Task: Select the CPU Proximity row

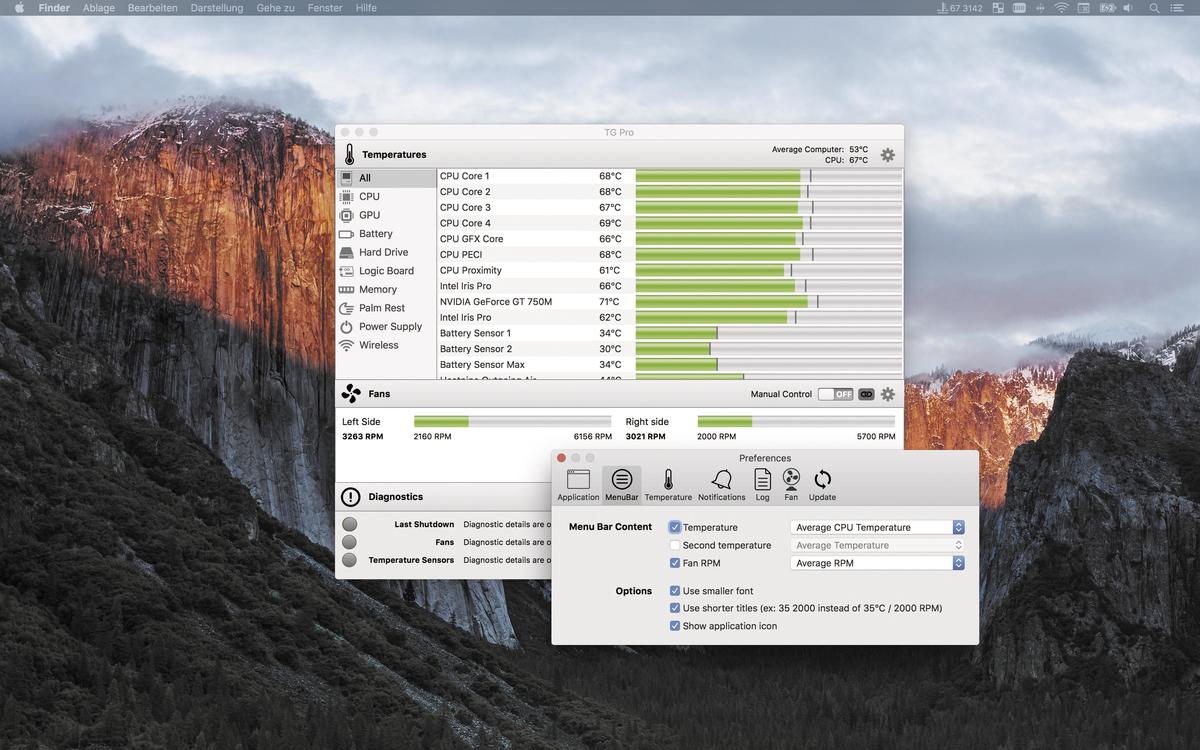Action: (670, 270)
